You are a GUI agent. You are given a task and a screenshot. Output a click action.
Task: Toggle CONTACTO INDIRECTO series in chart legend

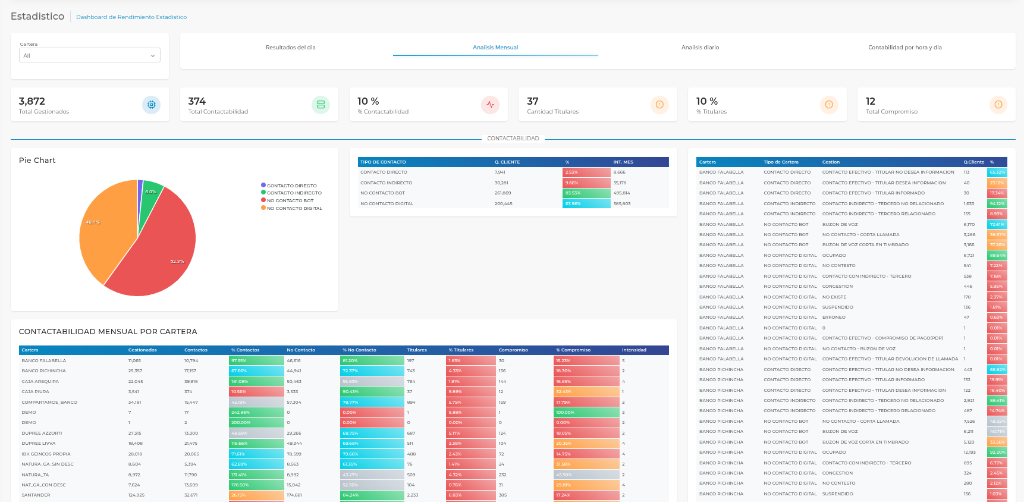point(263,190)
